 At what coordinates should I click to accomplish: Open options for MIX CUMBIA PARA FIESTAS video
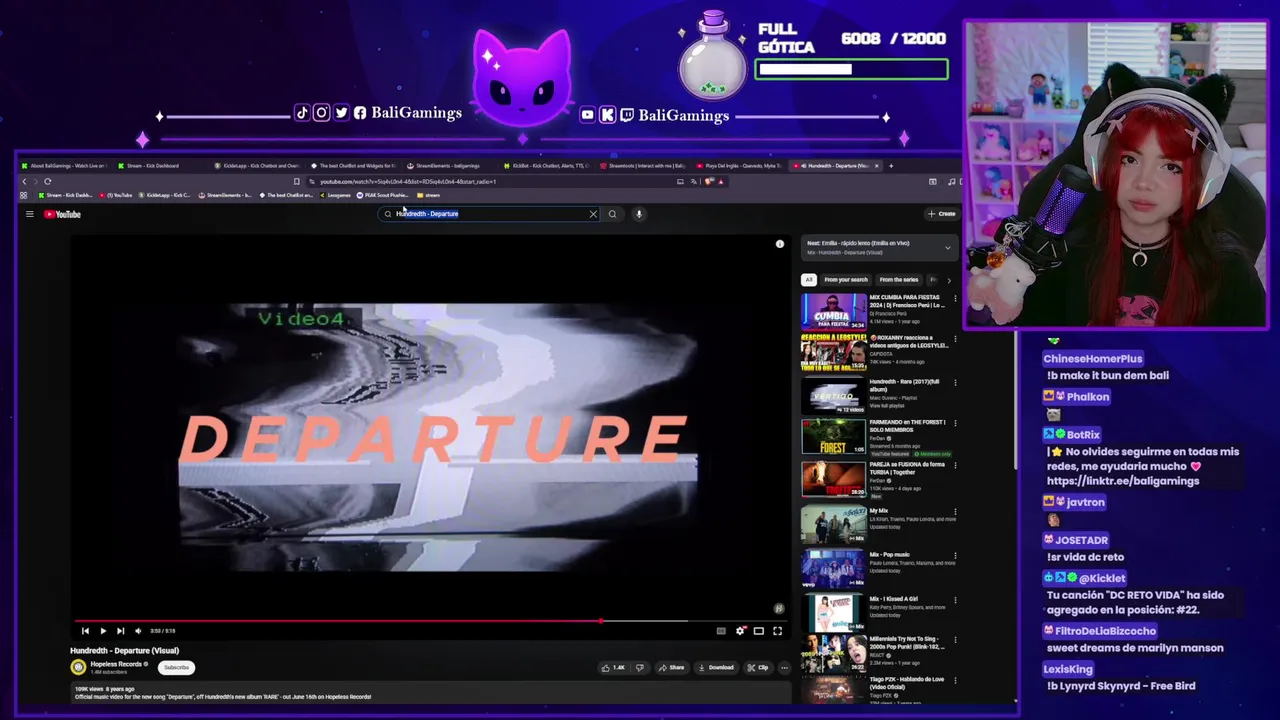[955, 298]
